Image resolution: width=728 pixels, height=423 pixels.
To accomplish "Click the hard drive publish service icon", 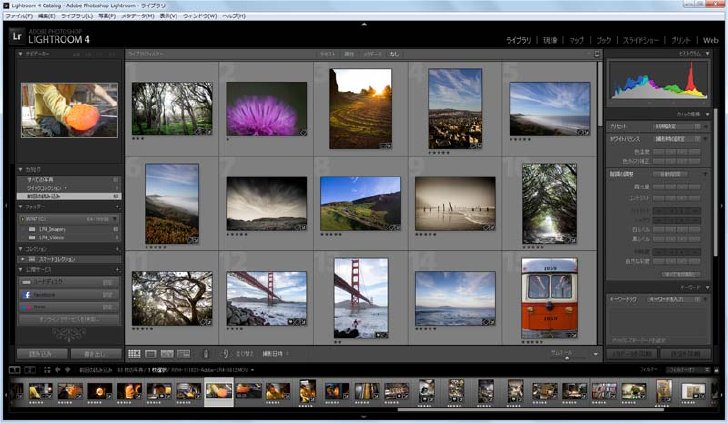I will coord(26,282).
